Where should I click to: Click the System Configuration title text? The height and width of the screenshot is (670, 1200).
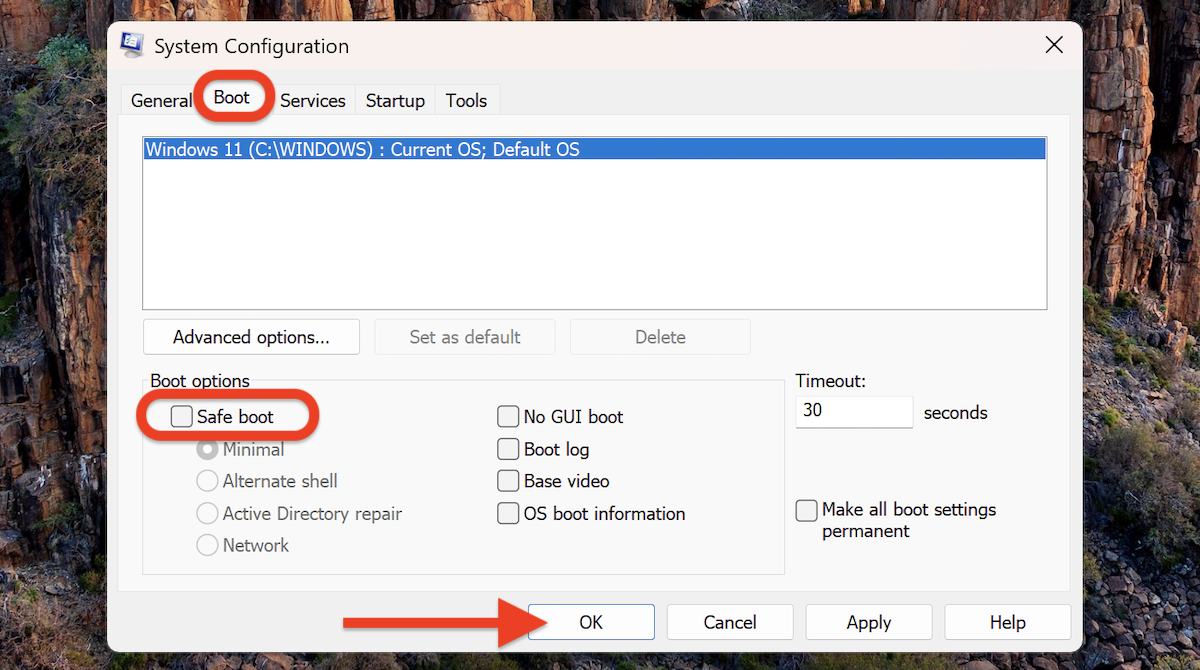tap(251, 46)
